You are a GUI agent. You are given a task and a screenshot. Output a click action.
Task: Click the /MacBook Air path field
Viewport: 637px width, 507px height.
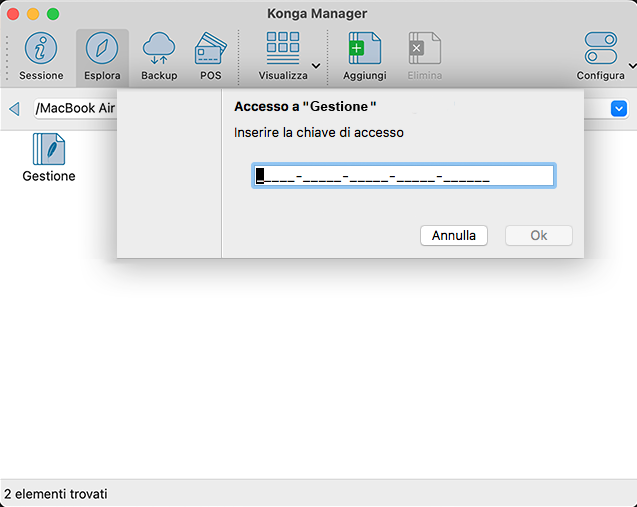pyautogui.click(x=75, y=108)
